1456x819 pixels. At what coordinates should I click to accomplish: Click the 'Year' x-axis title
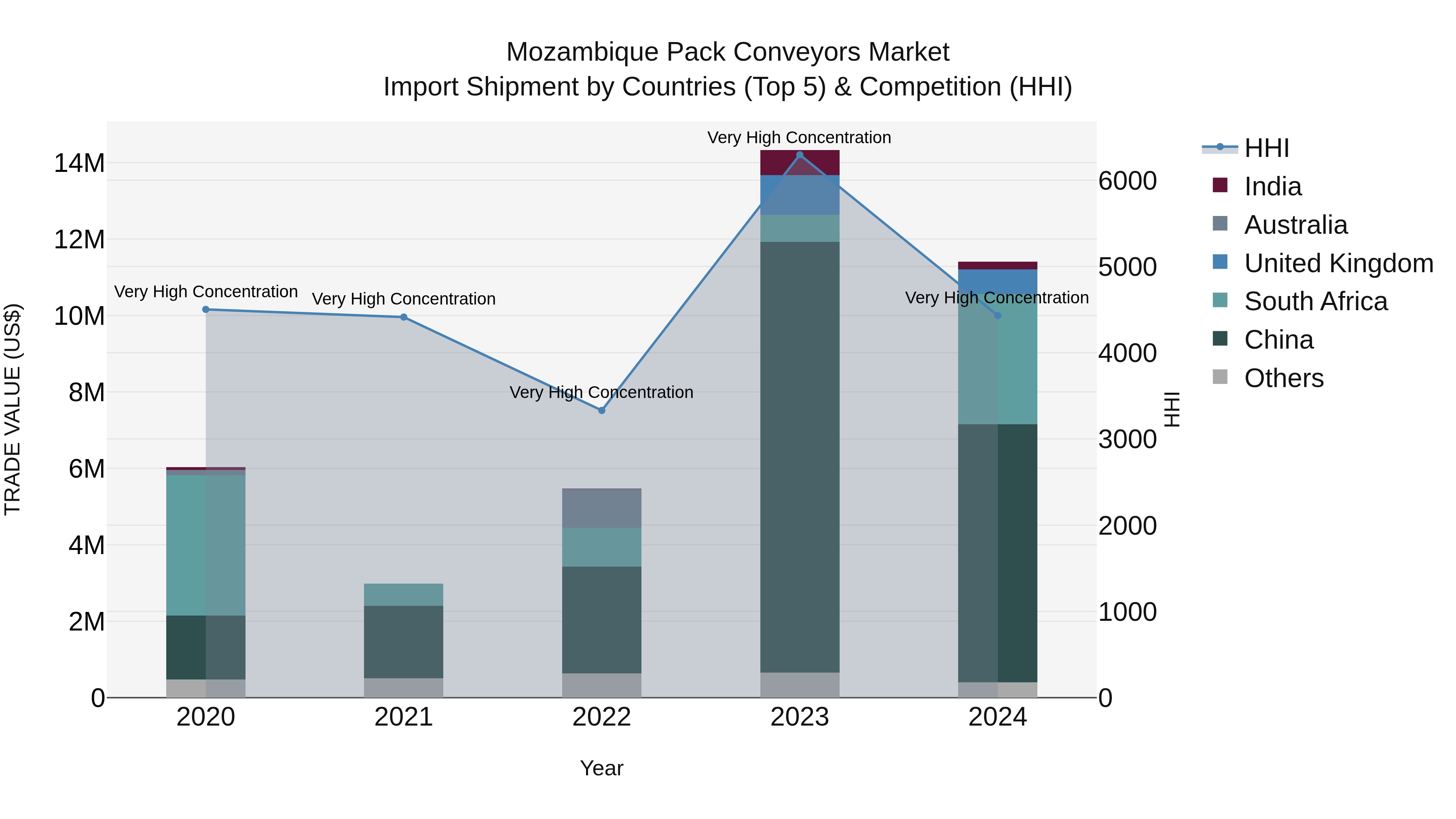[601, 768]
